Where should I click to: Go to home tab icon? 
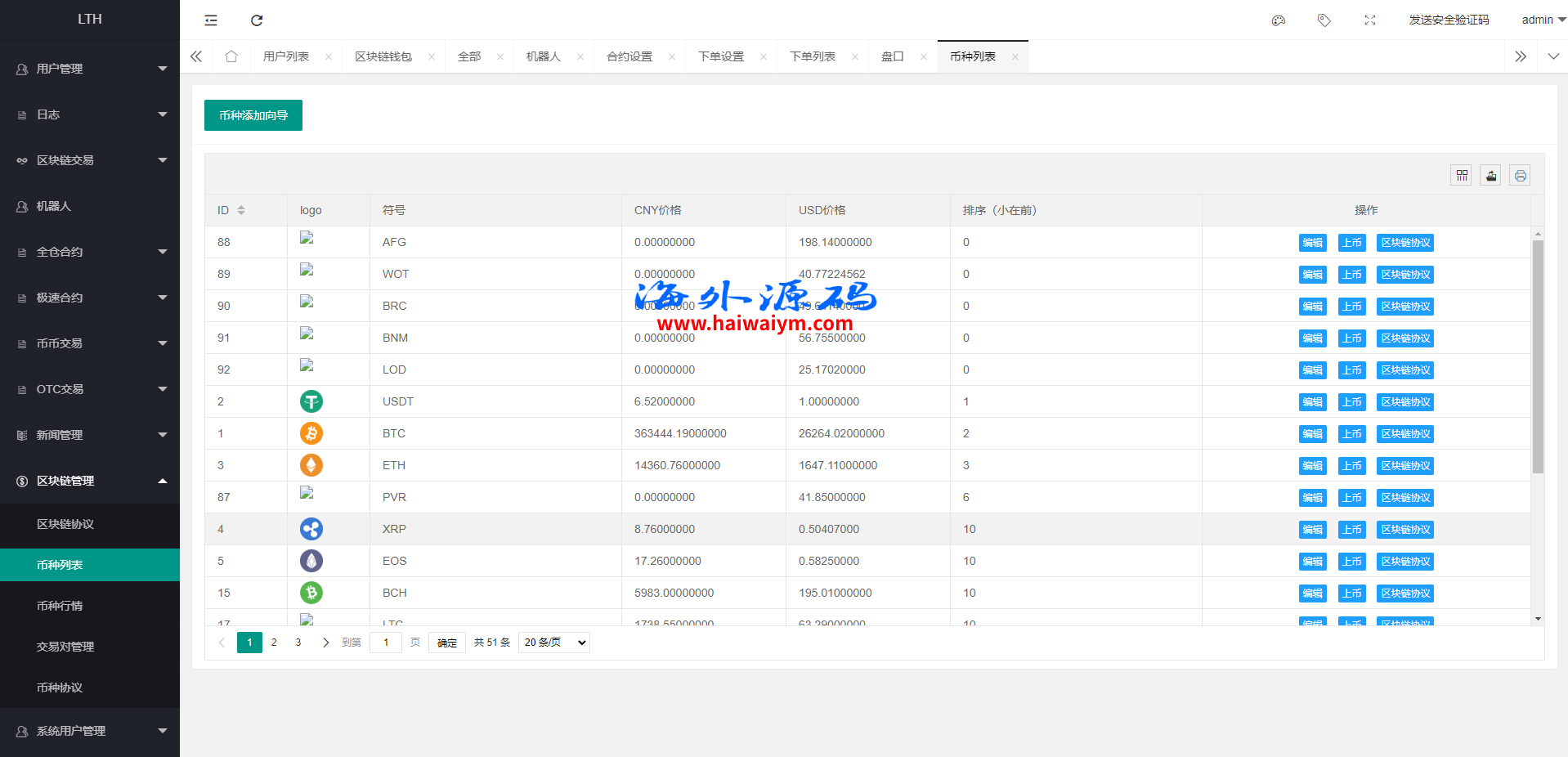[x=231, y=56]
